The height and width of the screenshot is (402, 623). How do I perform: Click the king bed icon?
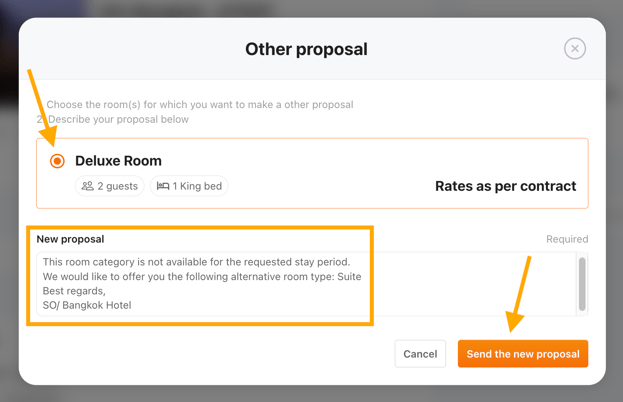pyautogui.click(x=163, y=186)
